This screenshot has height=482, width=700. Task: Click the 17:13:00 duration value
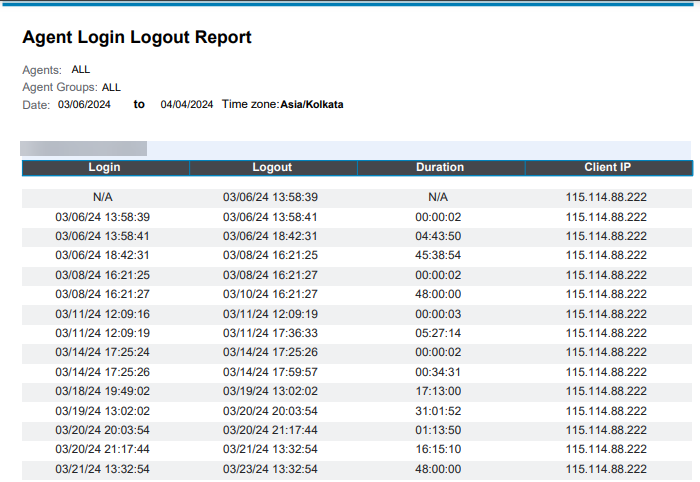(438, 391)
